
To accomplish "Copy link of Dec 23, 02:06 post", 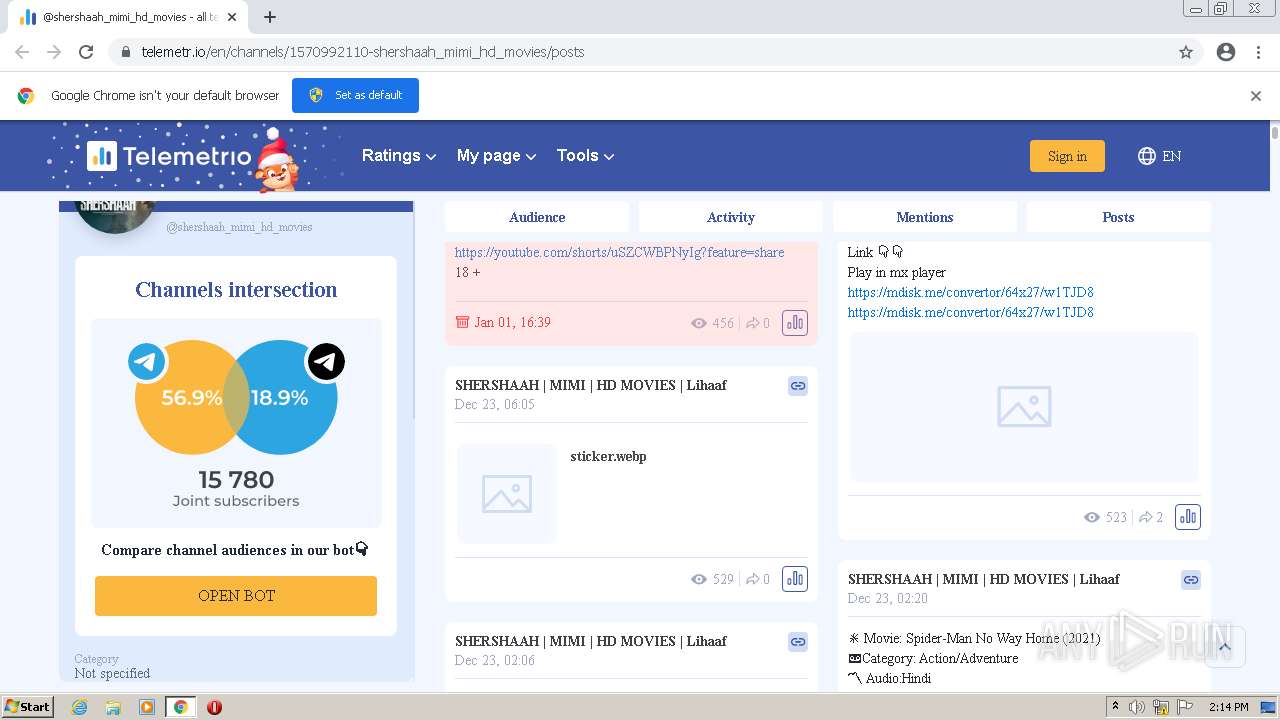I will click(x=798, y=641).
